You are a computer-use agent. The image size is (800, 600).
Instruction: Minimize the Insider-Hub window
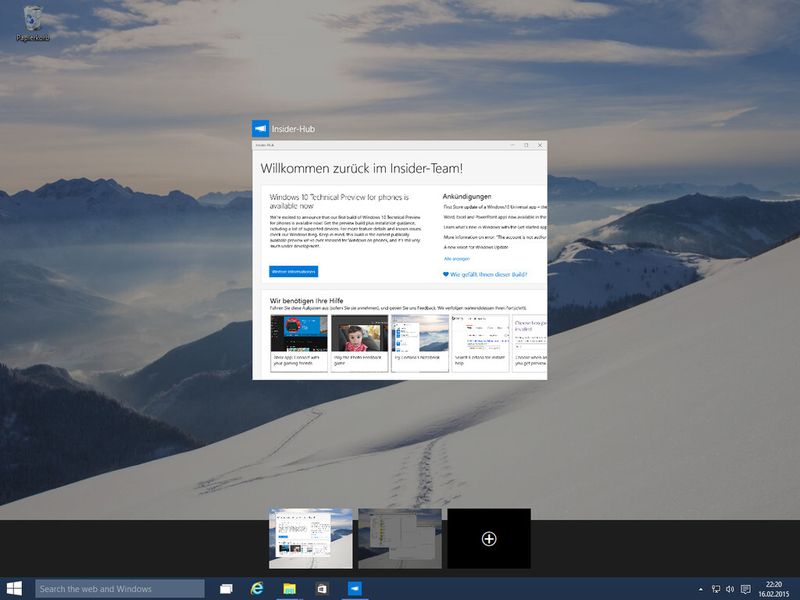point(512,145)
